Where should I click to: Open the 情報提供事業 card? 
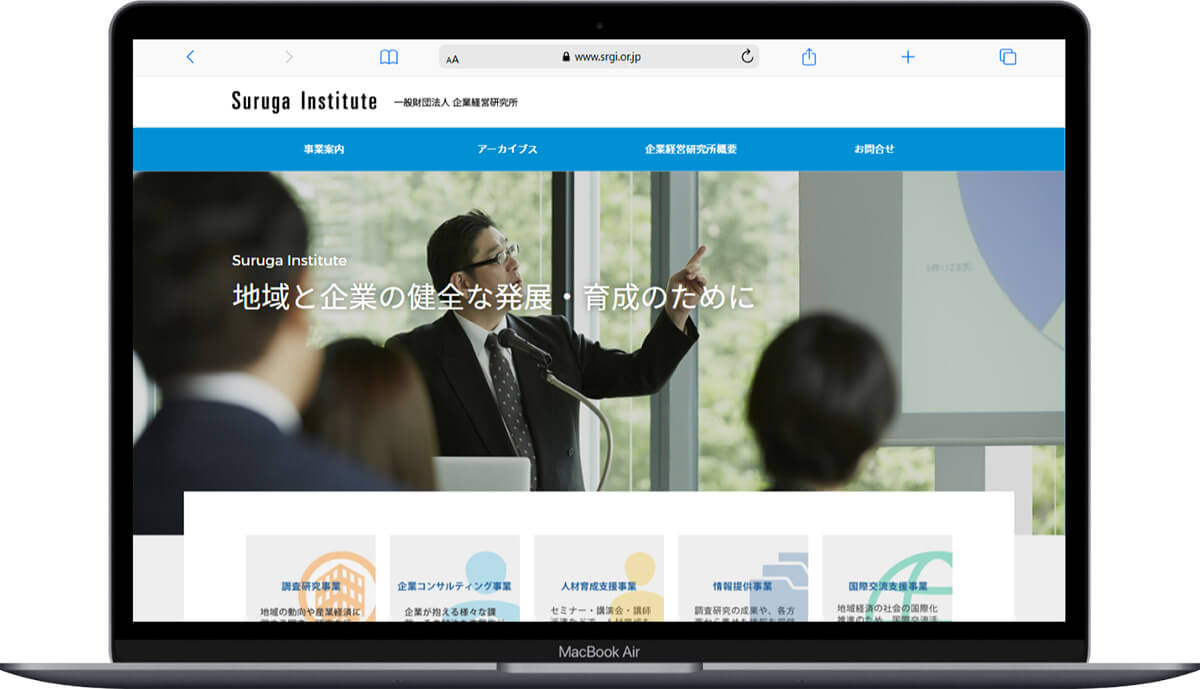[743, 586]
